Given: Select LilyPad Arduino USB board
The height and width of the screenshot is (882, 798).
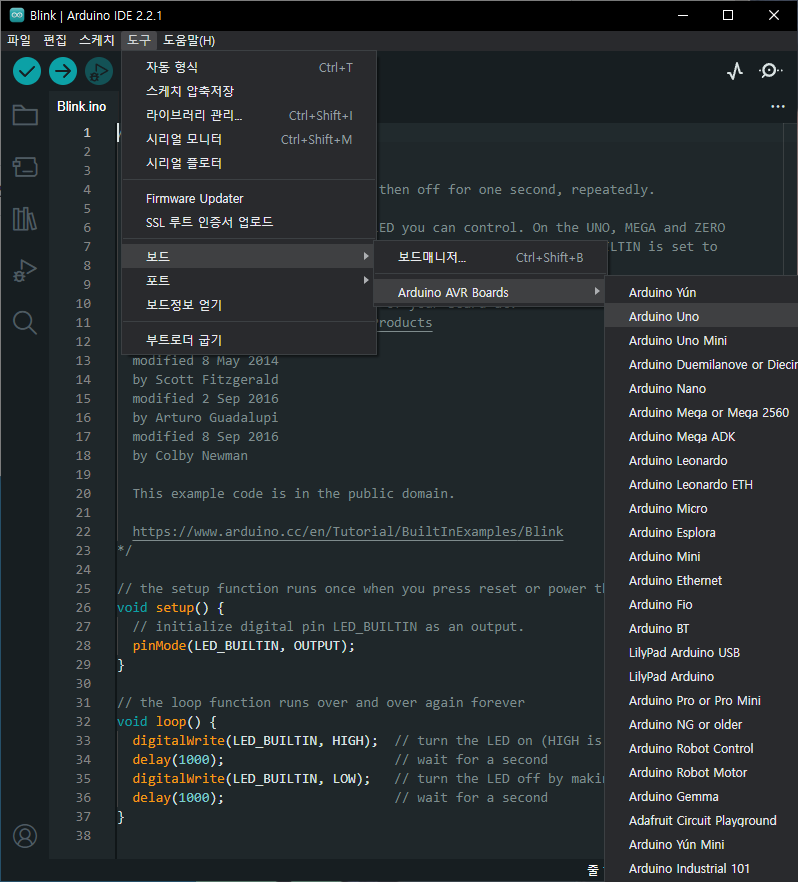Looking at the screenshot, I should (x=701, y=652).
